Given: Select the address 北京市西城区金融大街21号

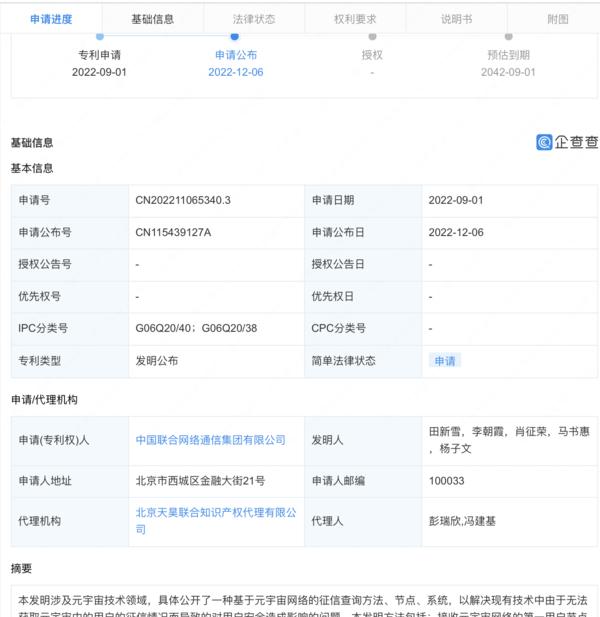Looking at the screenshot, I should [200, 480].
